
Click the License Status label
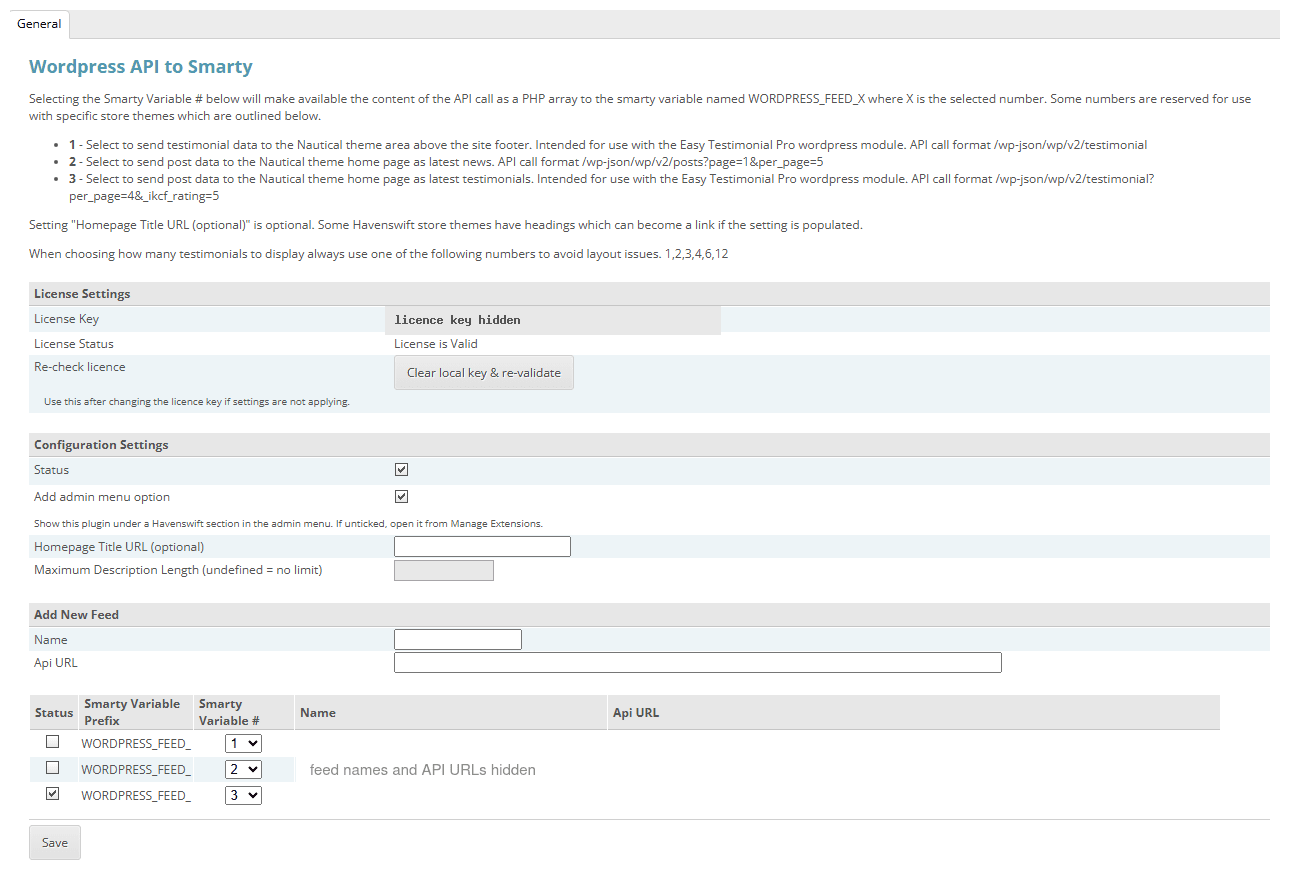point(74,344)
